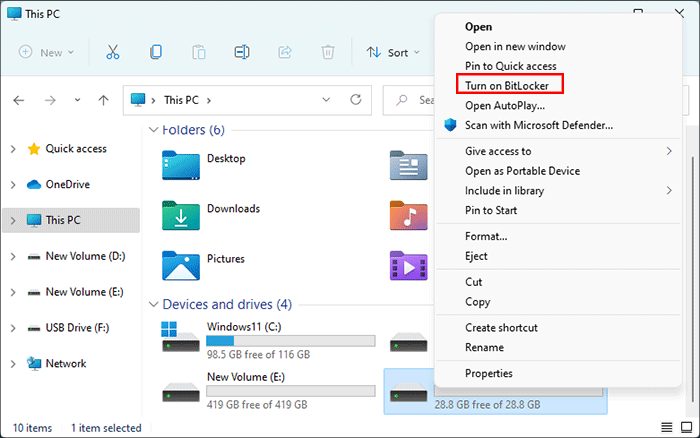This screenshot has width=700, height=438.
Task: Go forward with the right arrow
Action: pyautogui.click(x=50, y=100)
